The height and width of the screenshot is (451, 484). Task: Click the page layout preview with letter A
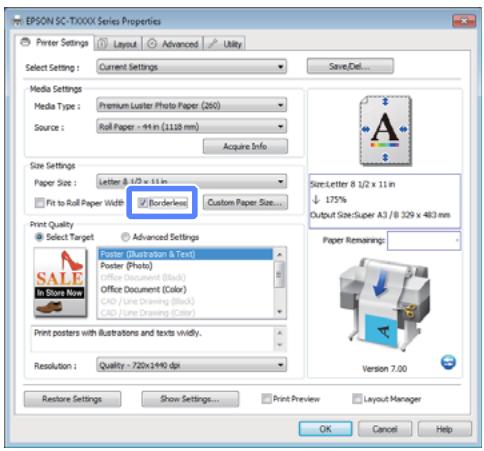click(x=385, y=131)
